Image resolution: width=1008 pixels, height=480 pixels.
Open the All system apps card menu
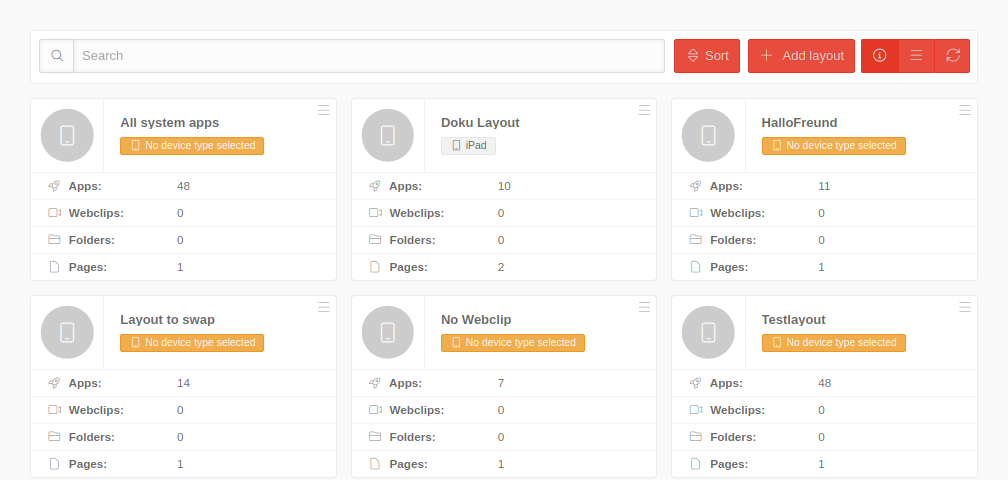click(x=324, y=110)
